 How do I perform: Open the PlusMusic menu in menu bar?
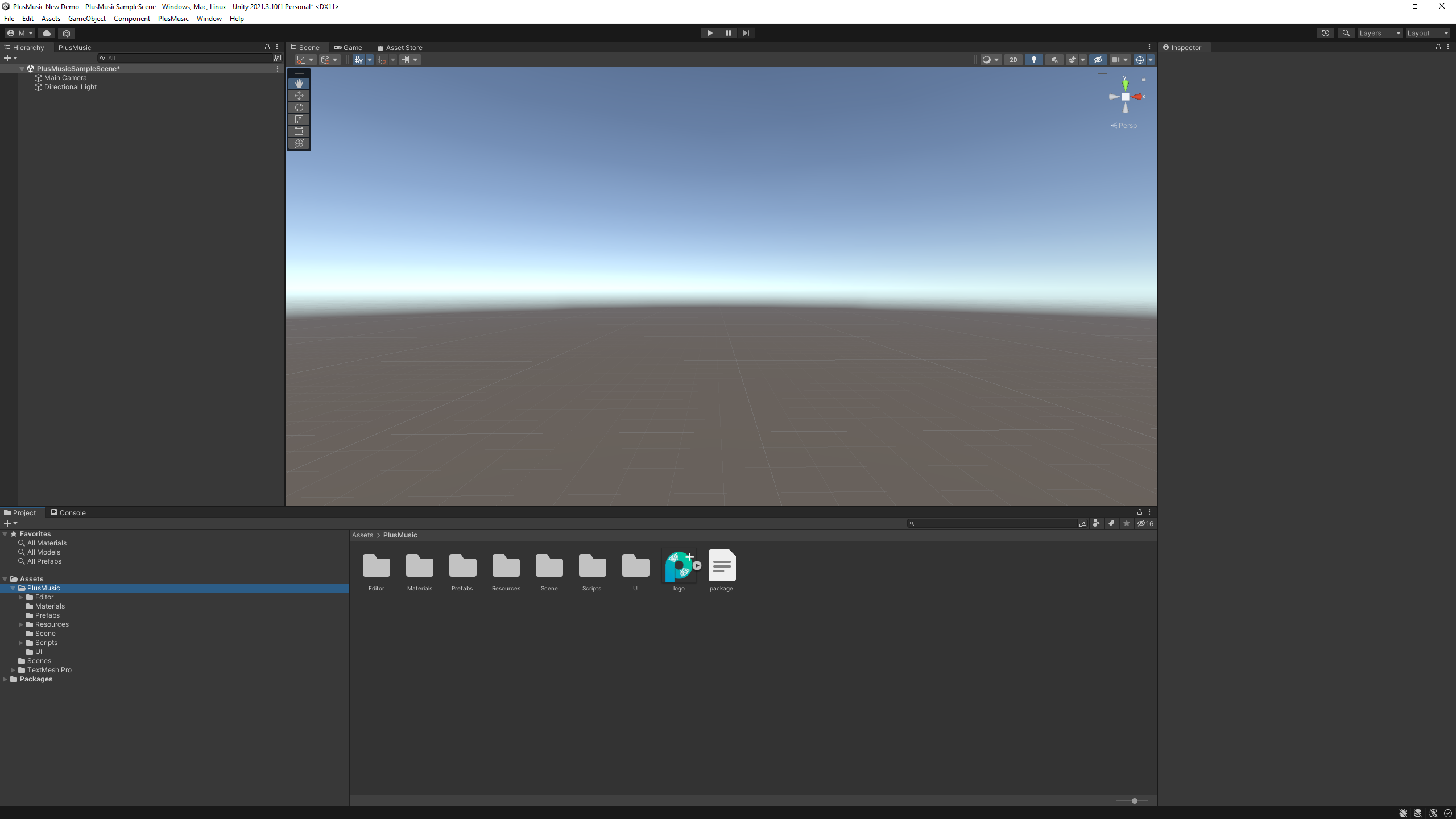click(173, 19)
